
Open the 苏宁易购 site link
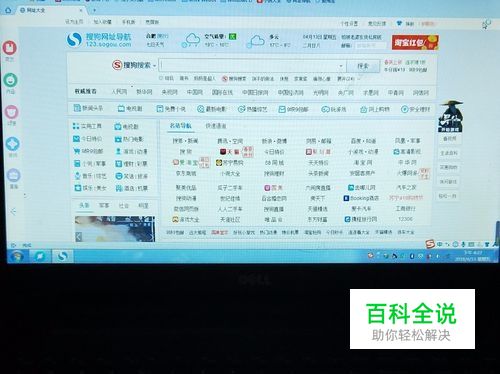[230, 163]
